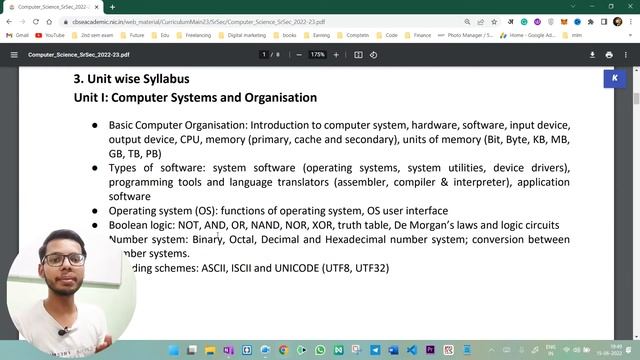This screenshot has height=360, width=640.
Task: Open the browser home page
Action: click(x=49, y=22)
